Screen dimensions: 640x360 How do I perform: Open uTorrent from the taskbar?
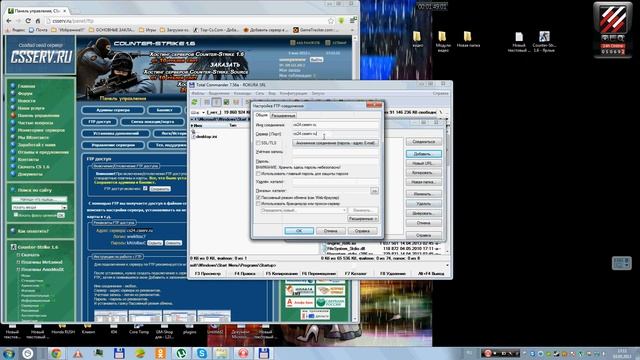(181, 353)
